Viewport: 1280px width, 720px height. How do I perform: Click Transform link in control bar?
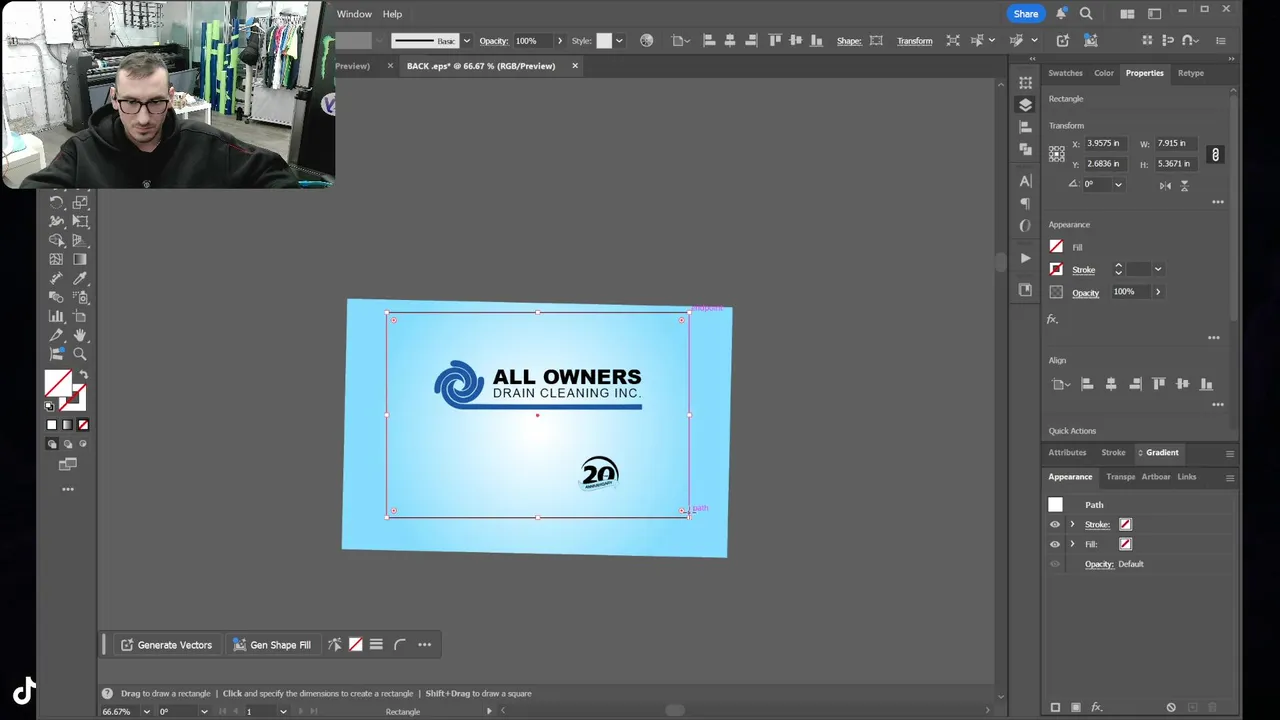click(914, 41)
